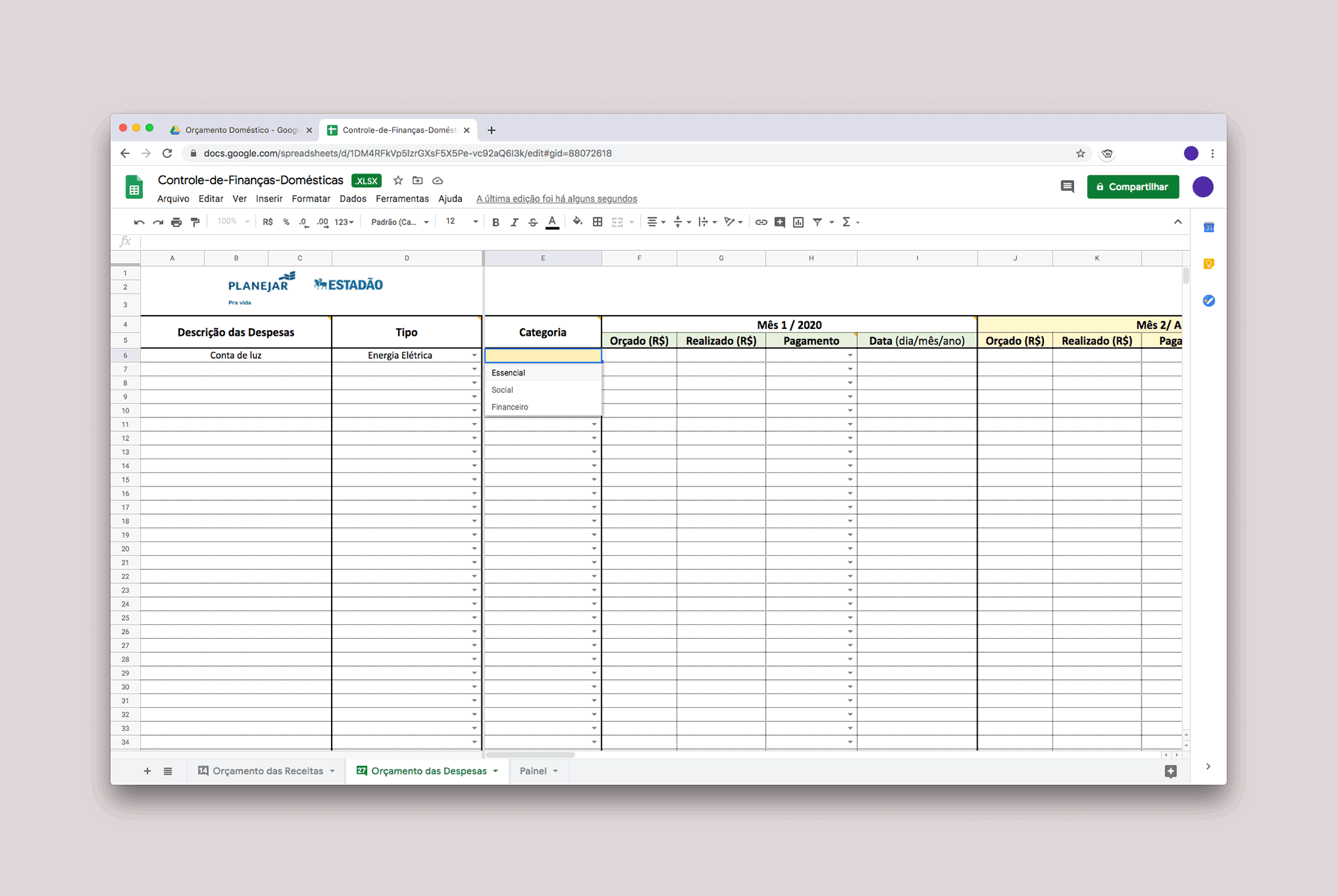The height and width of the screenshot is (896, 1338).
Task: Click the insert comment toolbar icon
Action: (x=780, y=222)
